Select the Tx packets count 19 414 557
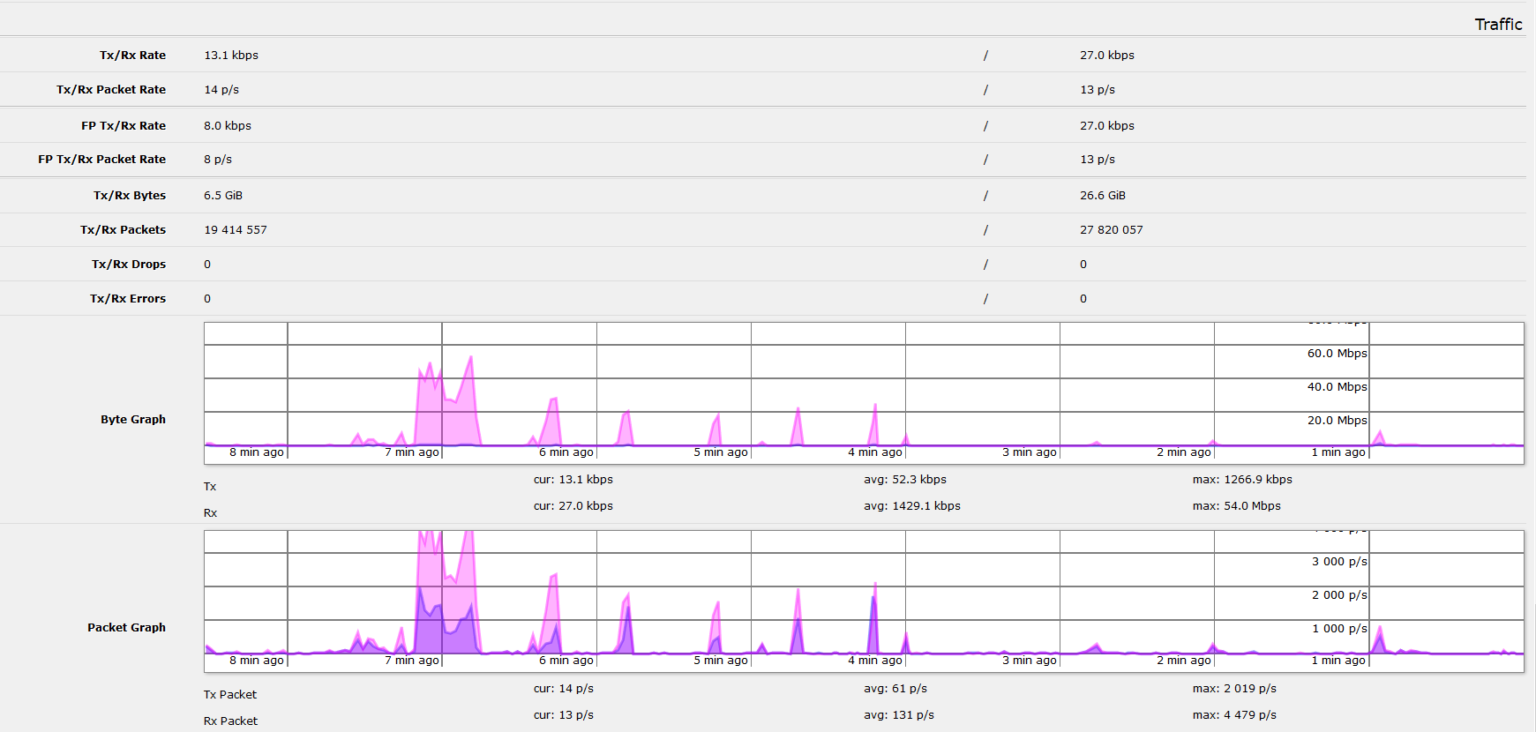The width and height of the screenshot is (1536, 732). click(246, 229)
